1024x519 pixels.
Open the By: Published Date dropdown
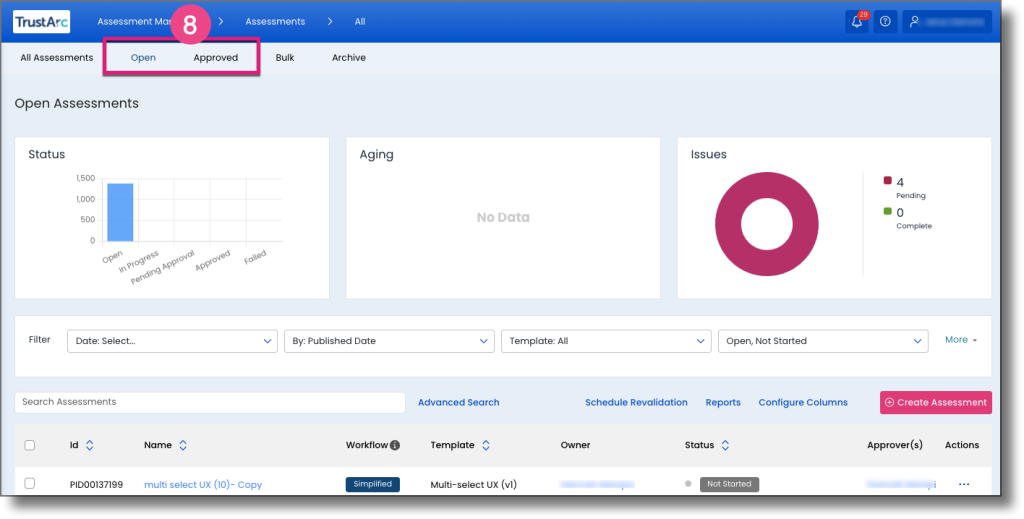pyautogui.click(x=389, y=341)
